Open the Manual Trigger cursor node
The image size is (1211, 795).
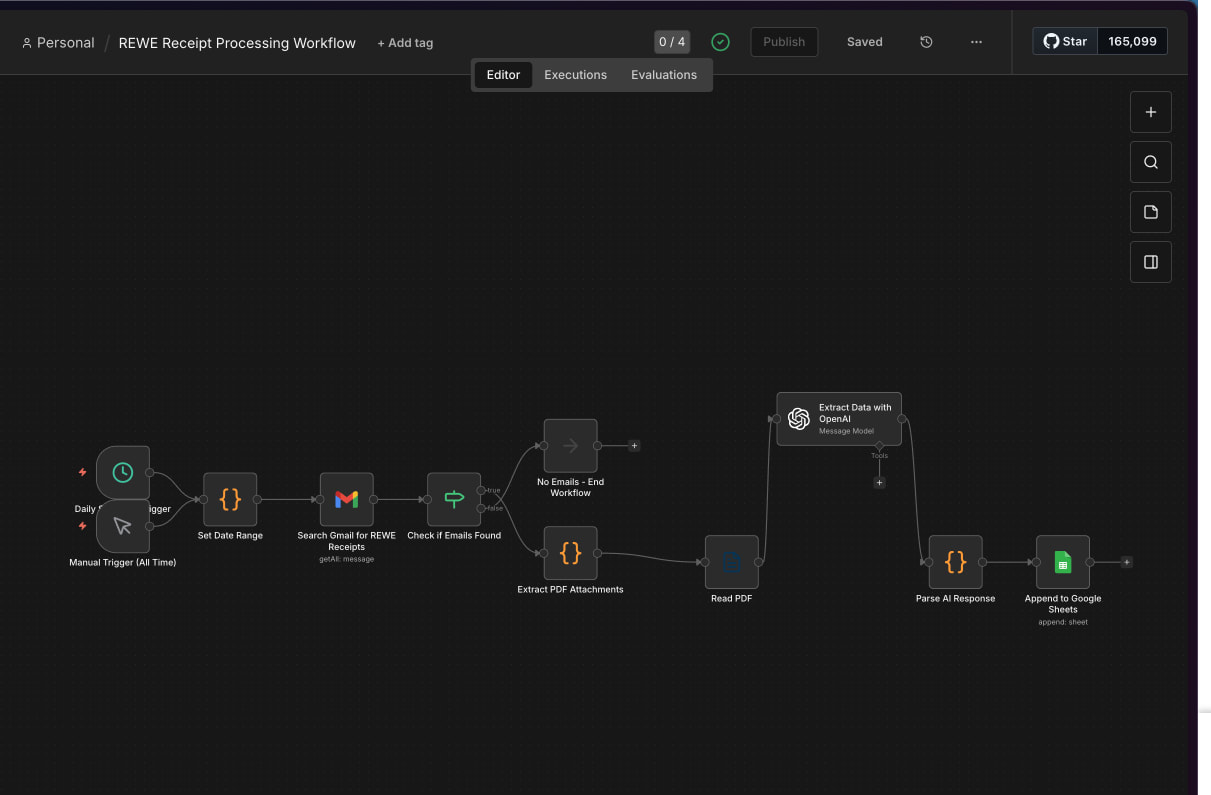coord(123,526)
